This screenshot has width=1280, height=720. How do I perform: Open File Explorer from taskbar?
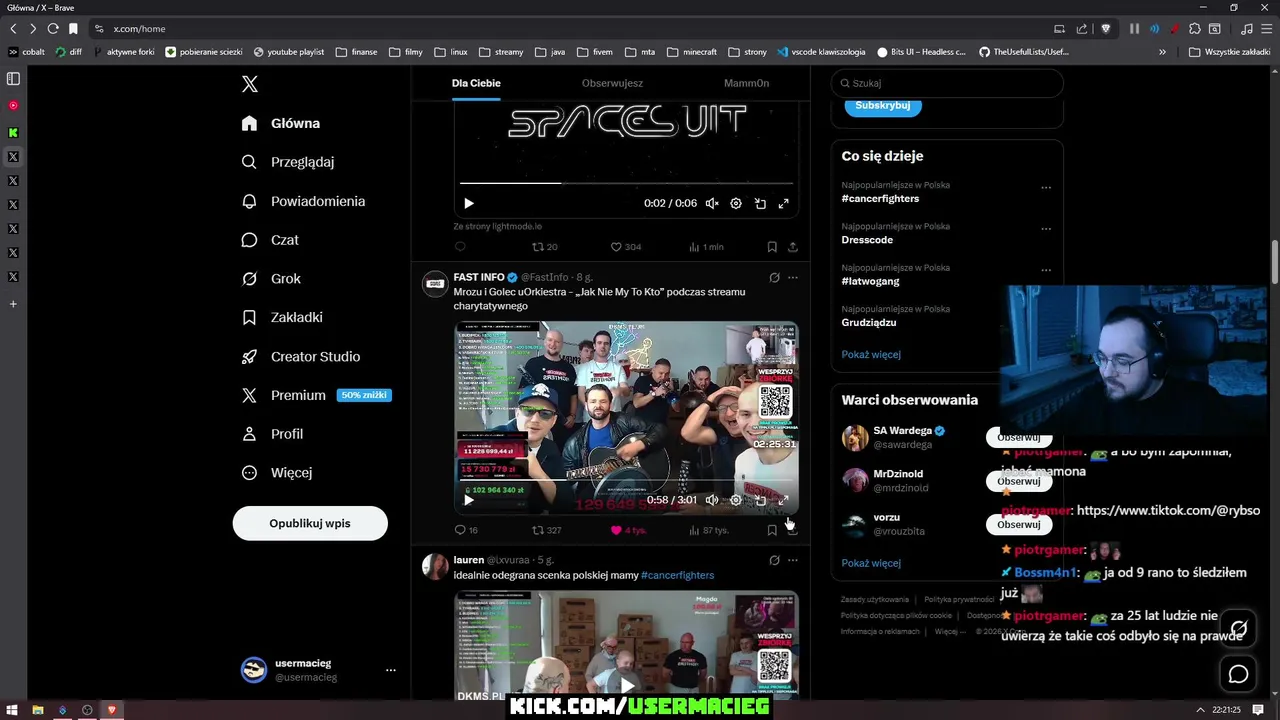pyautogui.click(x=37, y=710)
